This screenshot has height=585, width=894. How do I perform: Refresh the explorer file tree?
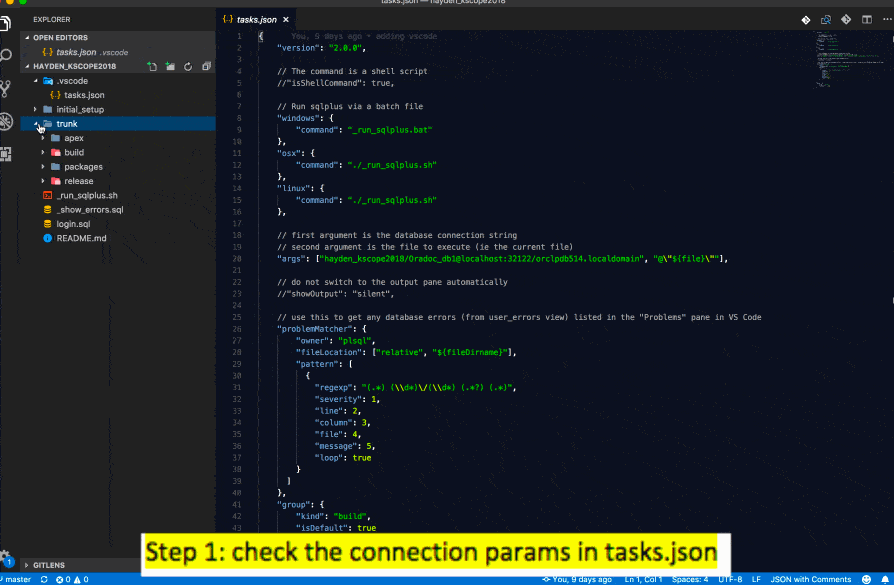click(188, 66)
